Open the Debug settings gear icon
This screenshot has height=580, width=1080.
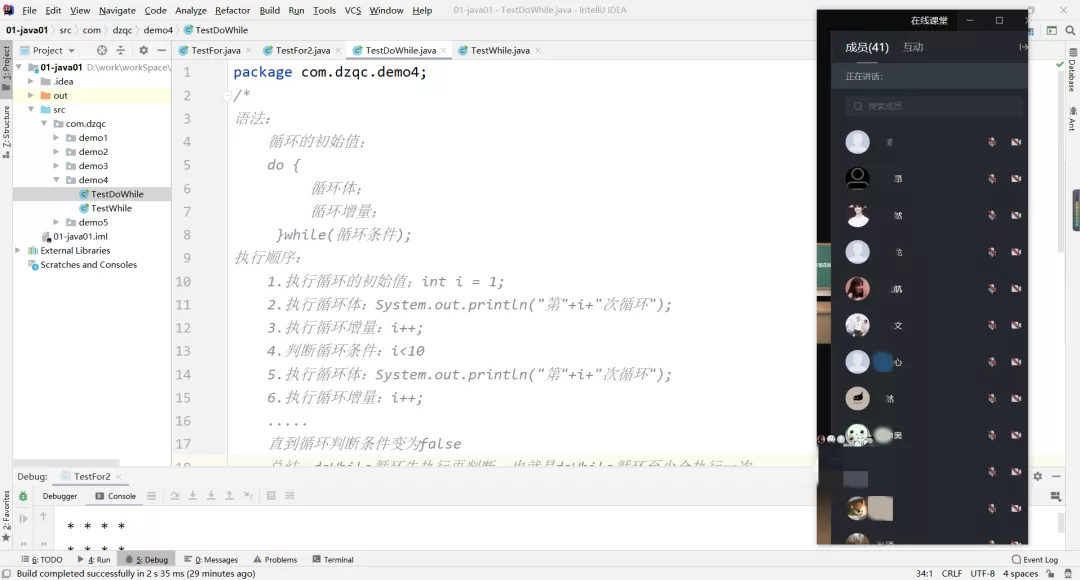click(x=1037, y=477)
